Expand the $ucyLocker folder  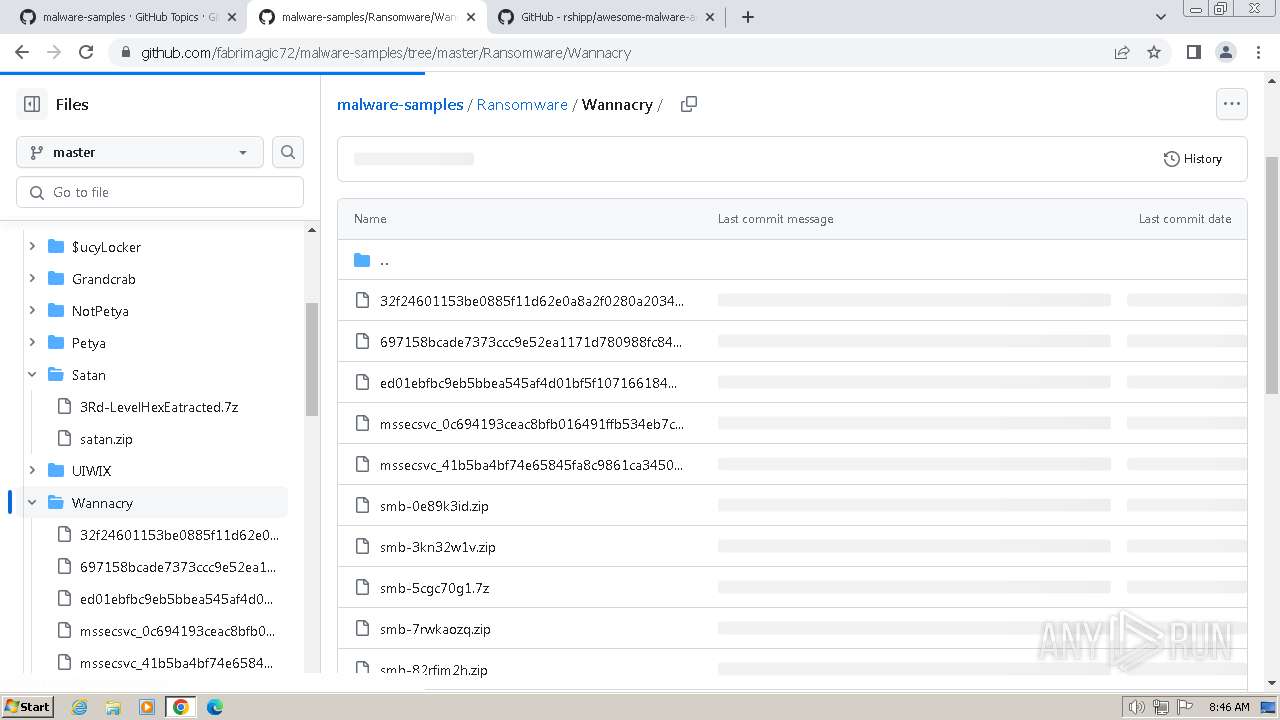point(32,247)
